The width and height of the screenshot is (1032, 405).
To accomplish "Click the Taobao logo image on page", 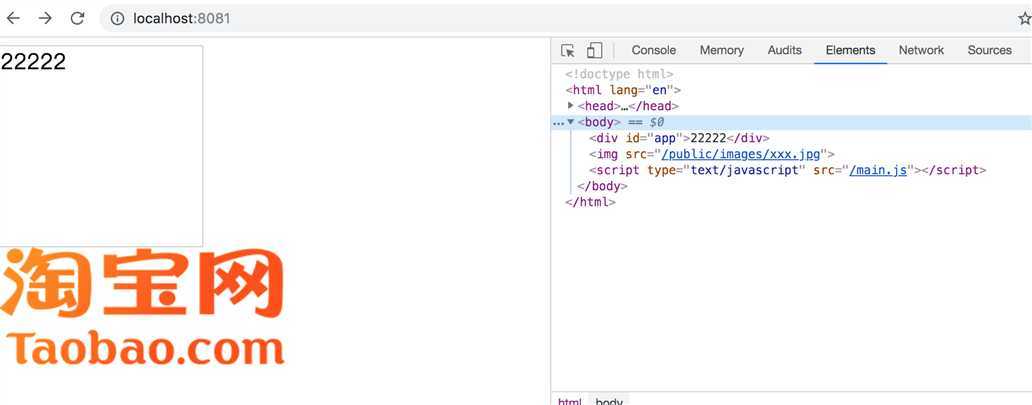I will point(142,306).
